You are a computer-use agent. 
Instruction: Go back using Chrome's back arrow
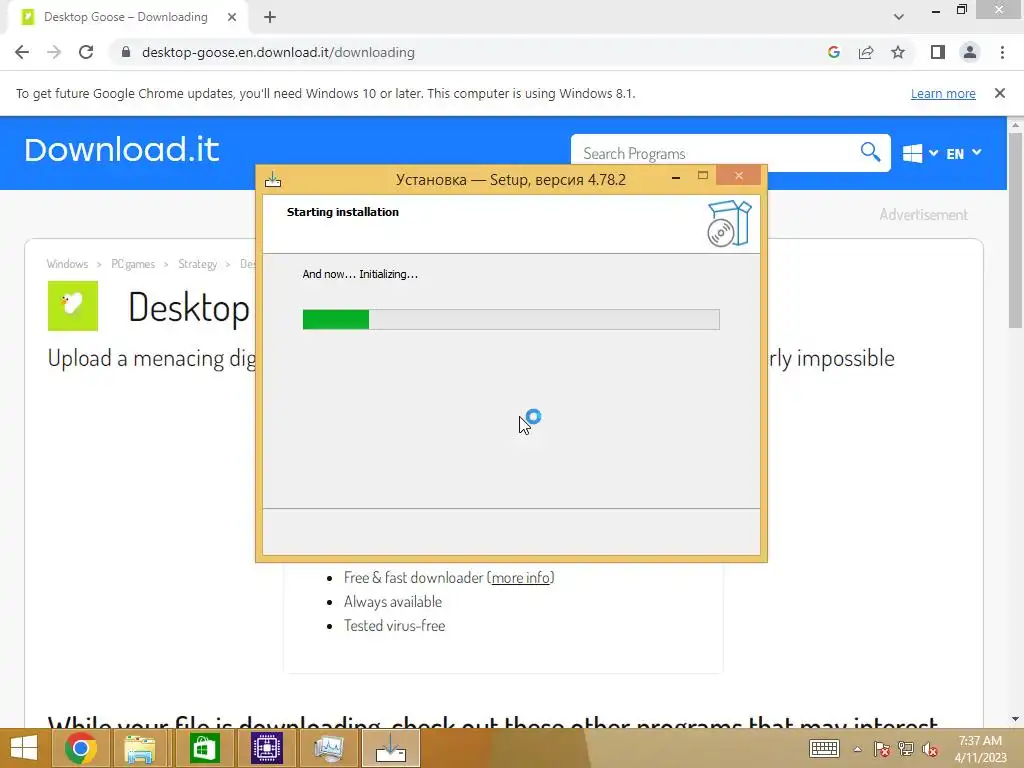(x=22, y=52)
